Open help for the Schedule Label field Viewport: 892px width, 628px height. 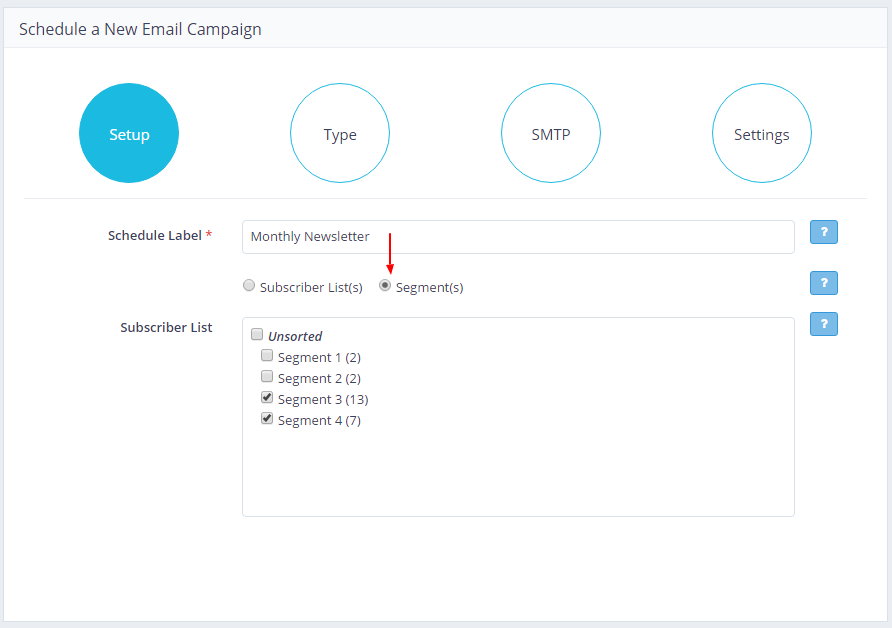823,232
